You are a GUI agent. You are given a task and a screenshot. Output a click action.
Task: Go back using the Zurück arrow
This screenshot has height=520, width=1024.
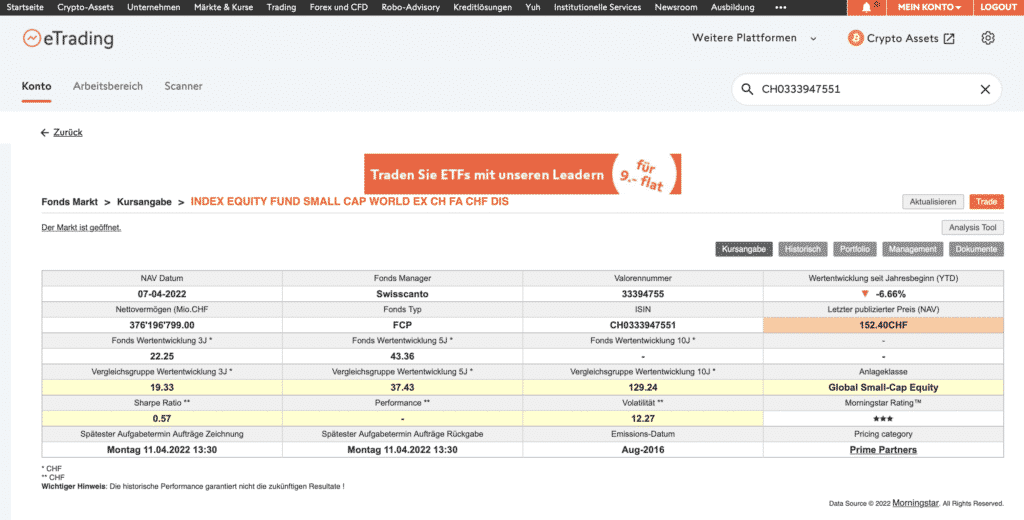tap(61, 132)
